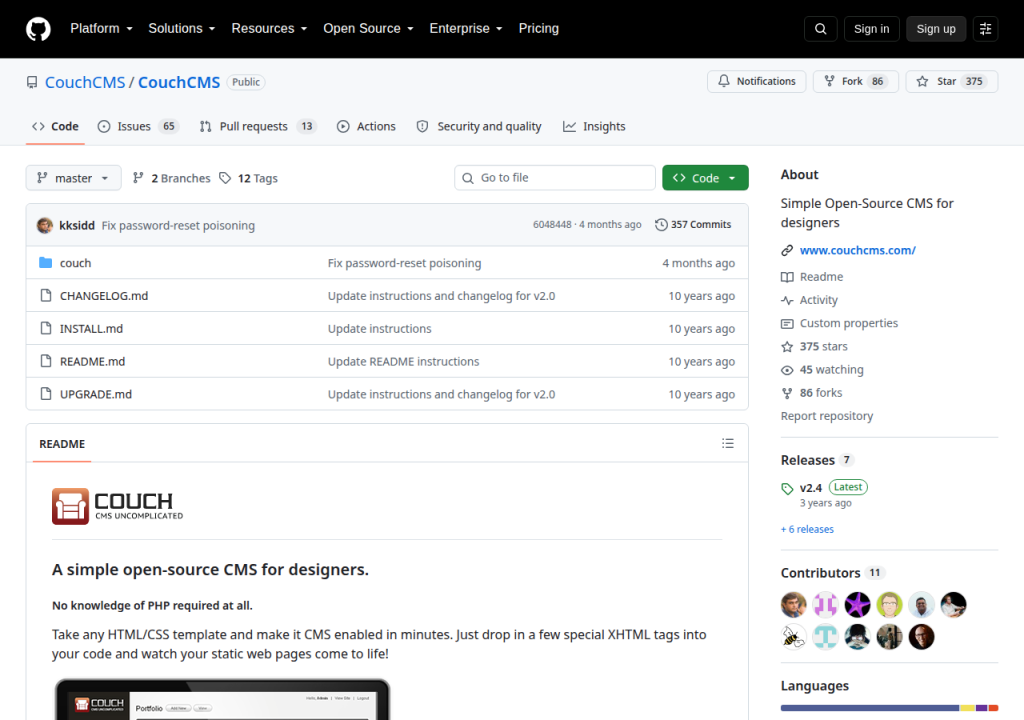Open the Actions tab
Screen dimensions: 1024x720
366,127
